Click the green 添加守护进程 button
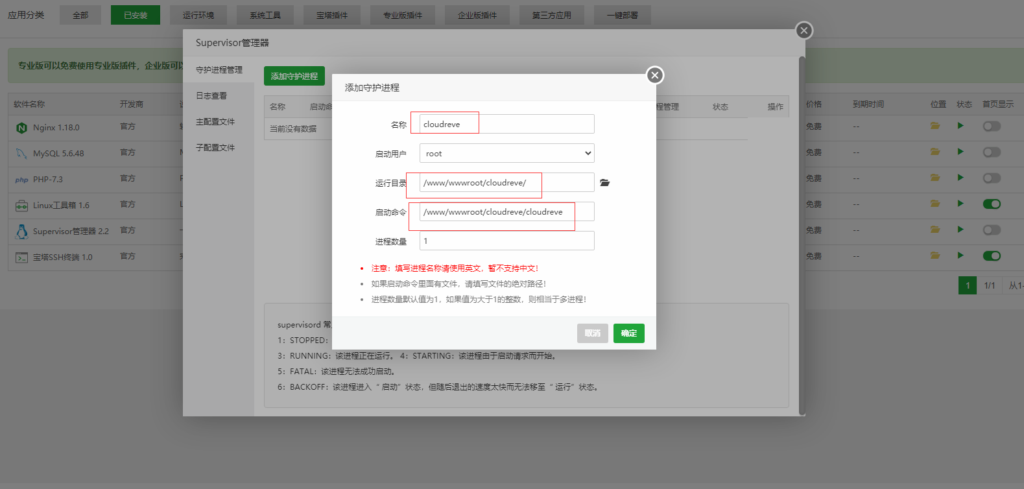Image resolution: width=1024 pixels, height=489 pixels. 294,76
